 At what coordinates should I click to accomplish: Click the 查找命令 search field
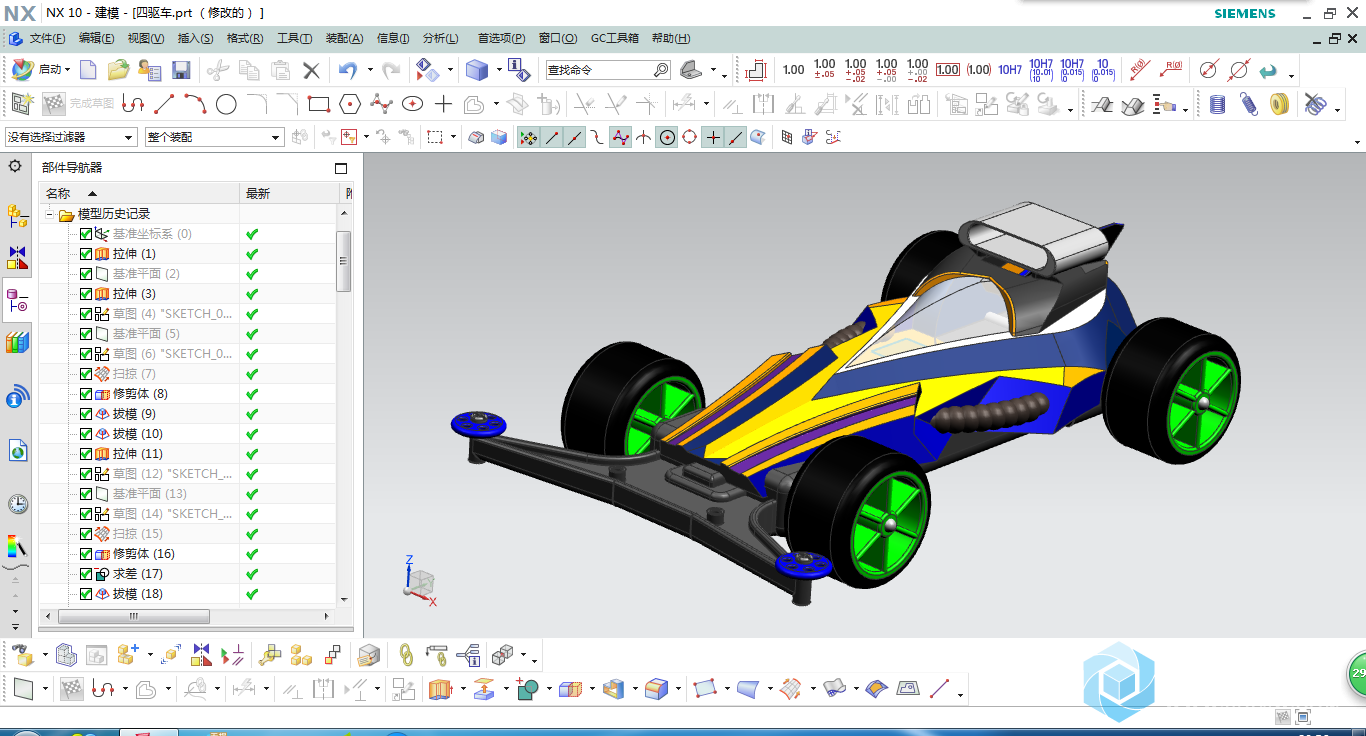598,70
